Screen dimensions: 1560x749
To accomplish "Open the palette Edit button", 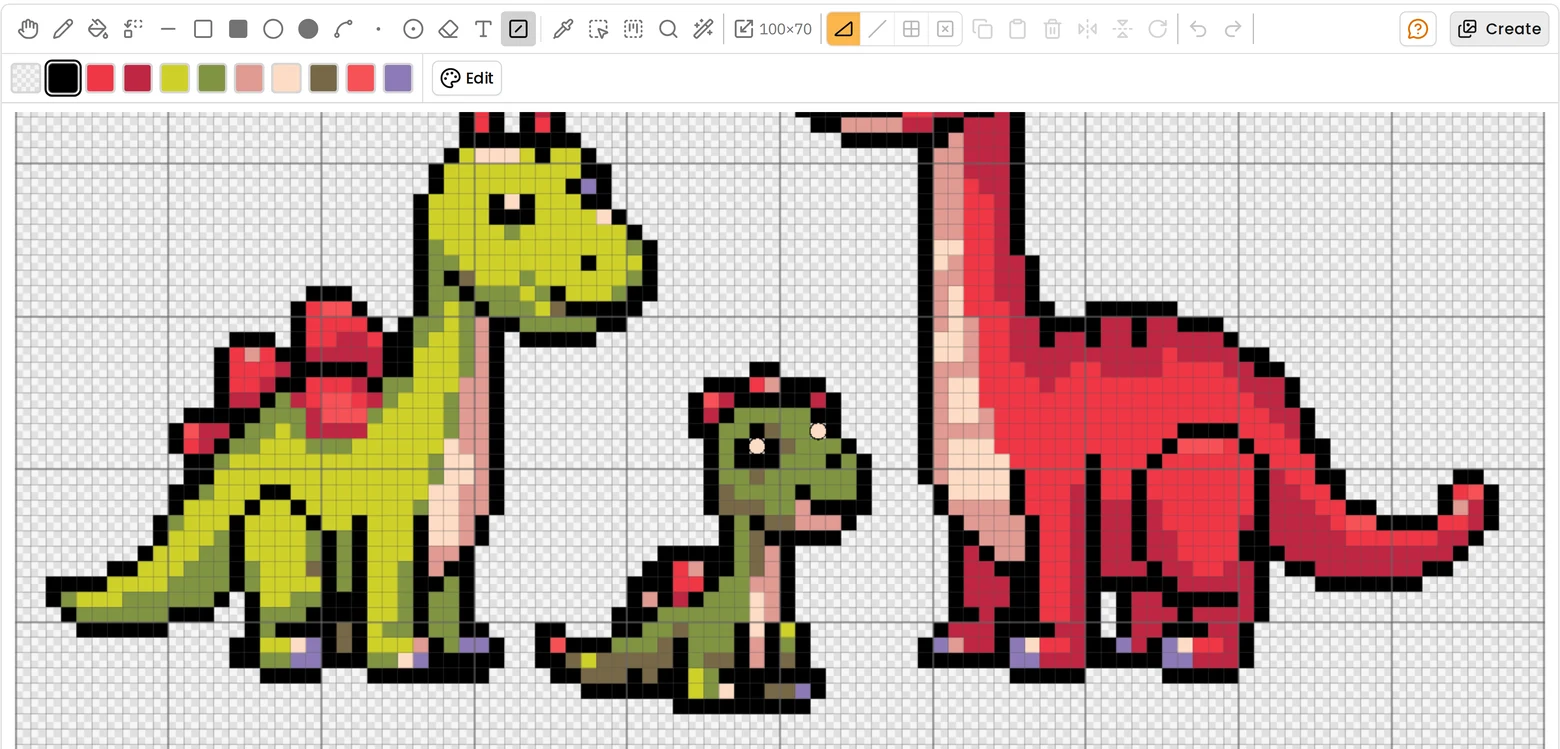I will coord(467,78).
